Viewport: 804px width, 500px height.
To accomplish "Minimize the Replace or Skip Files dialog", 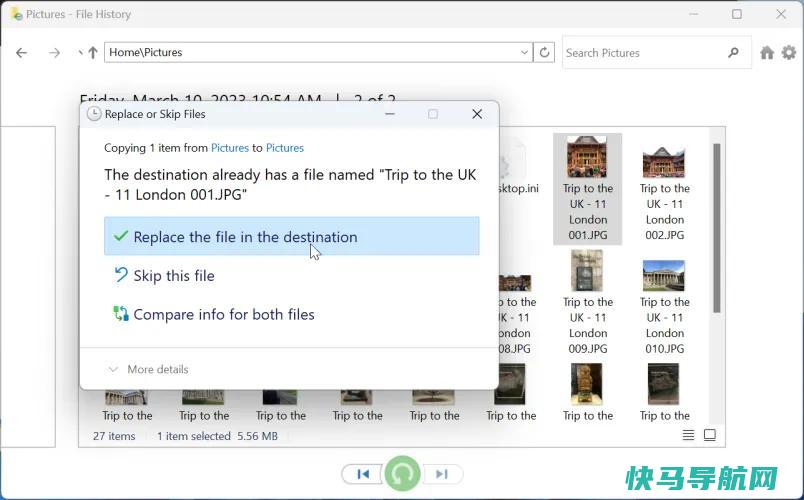I will pos(390,114).
